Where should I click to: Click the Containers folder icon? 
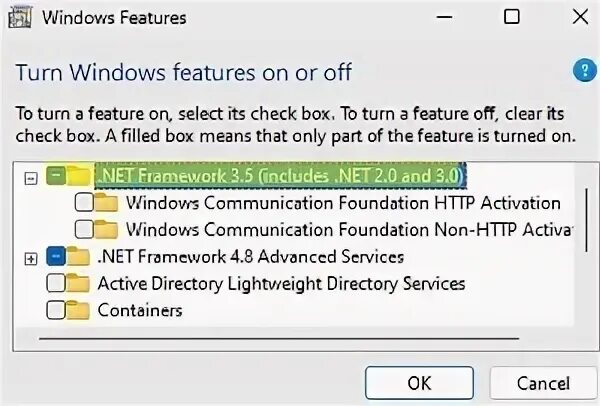[79, 311]
